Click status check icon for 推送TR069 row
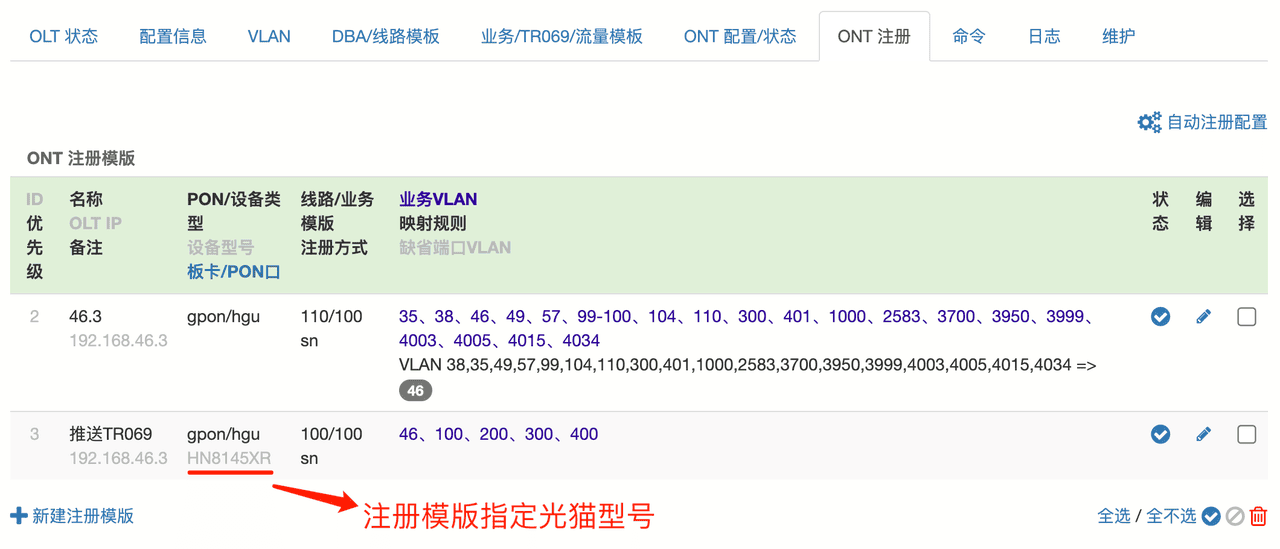The image size is (1280, 549). pyautogui.click(x=1160, y=434)
